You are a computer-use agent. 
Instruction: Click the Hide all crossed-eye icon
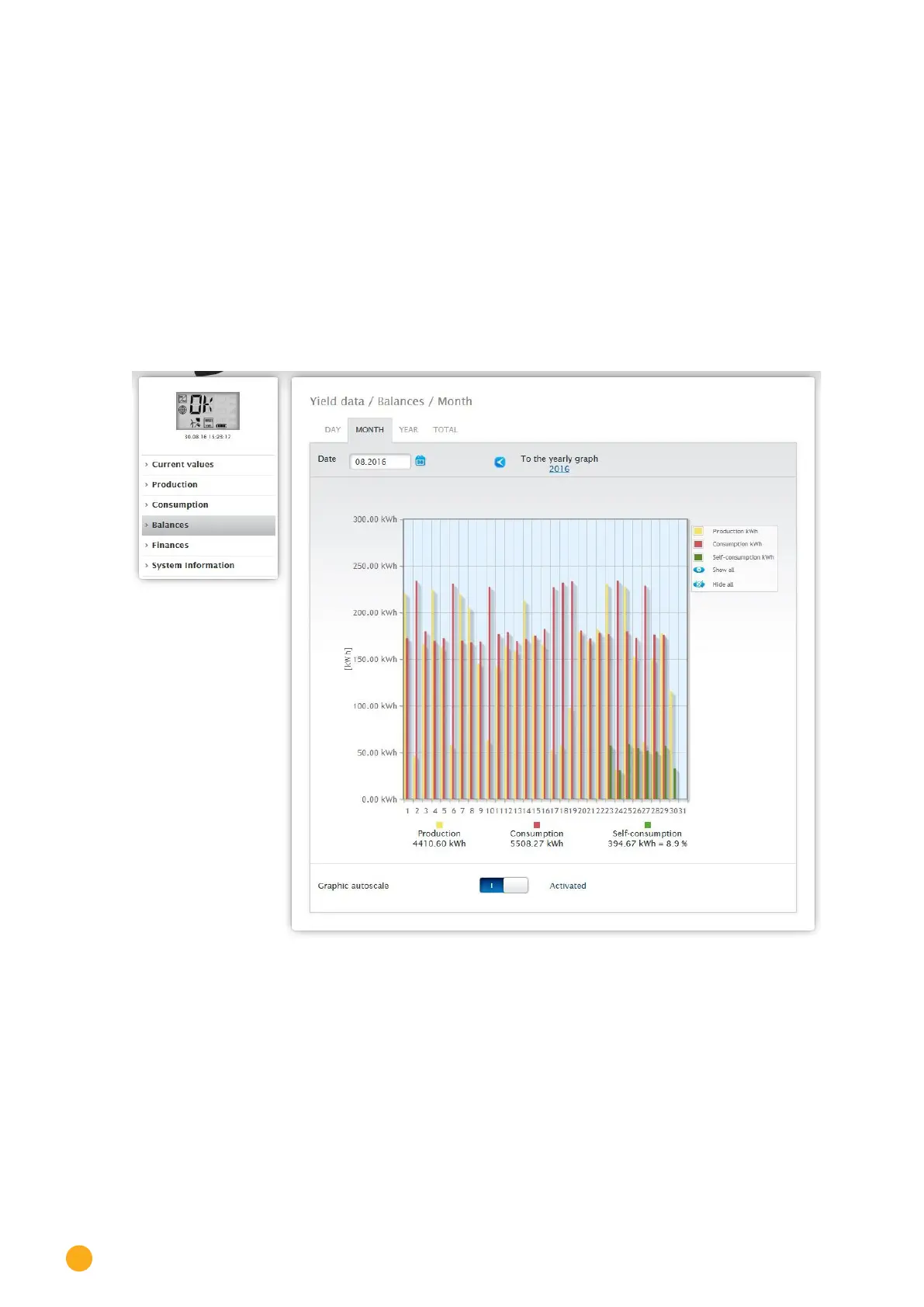coord(698,584)
